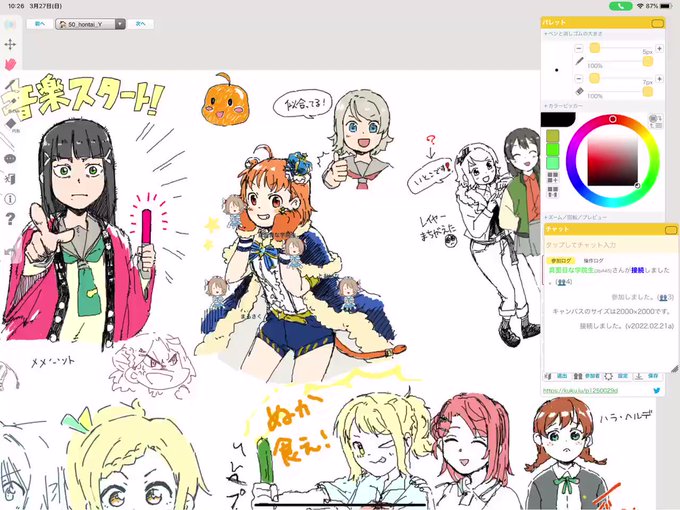Open the info circle icon
The image size is (680, 510).
pyautogui.click(x=10, y=199)
